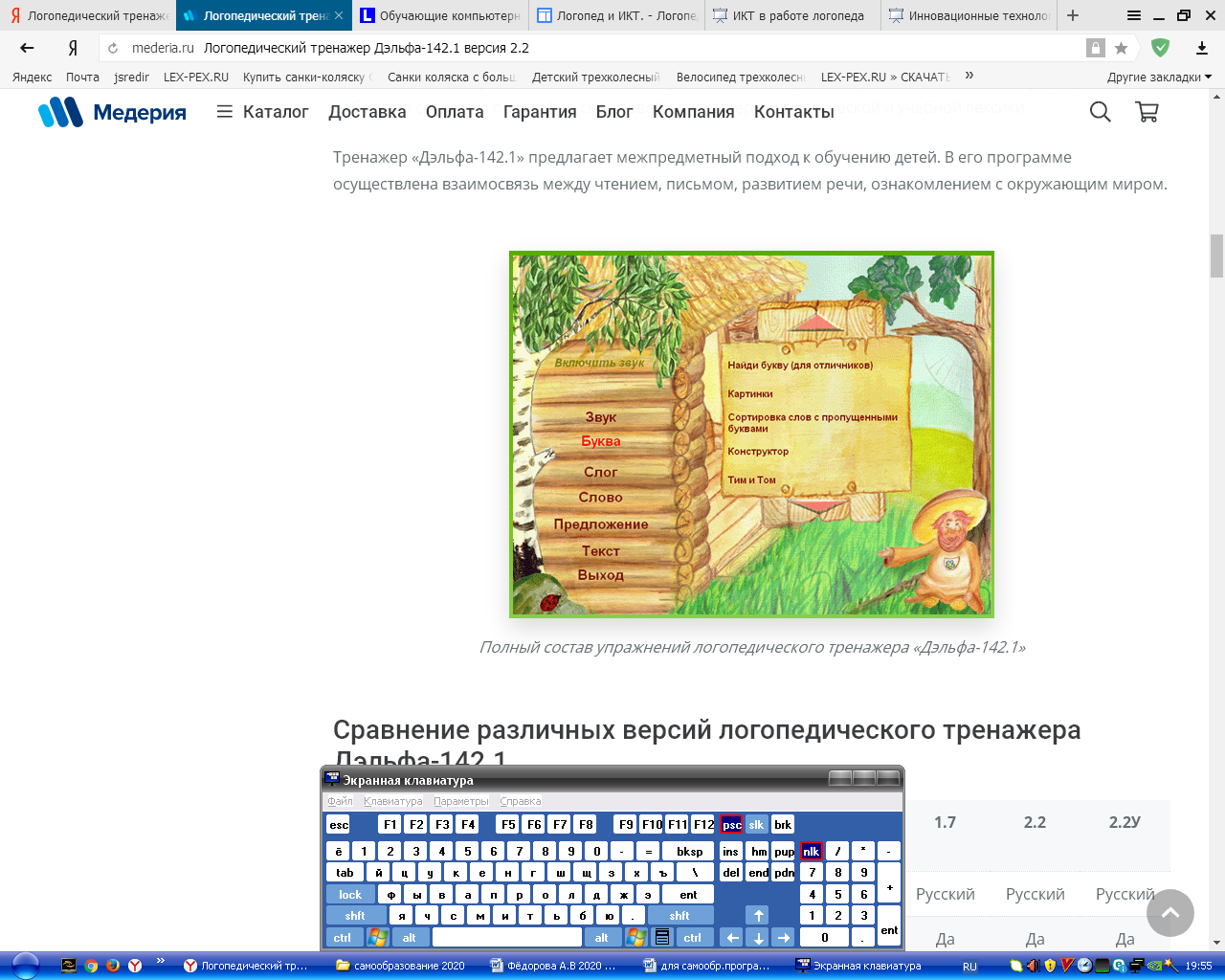Click the Дэльфа trainer screenshot image

click(751, 434)
